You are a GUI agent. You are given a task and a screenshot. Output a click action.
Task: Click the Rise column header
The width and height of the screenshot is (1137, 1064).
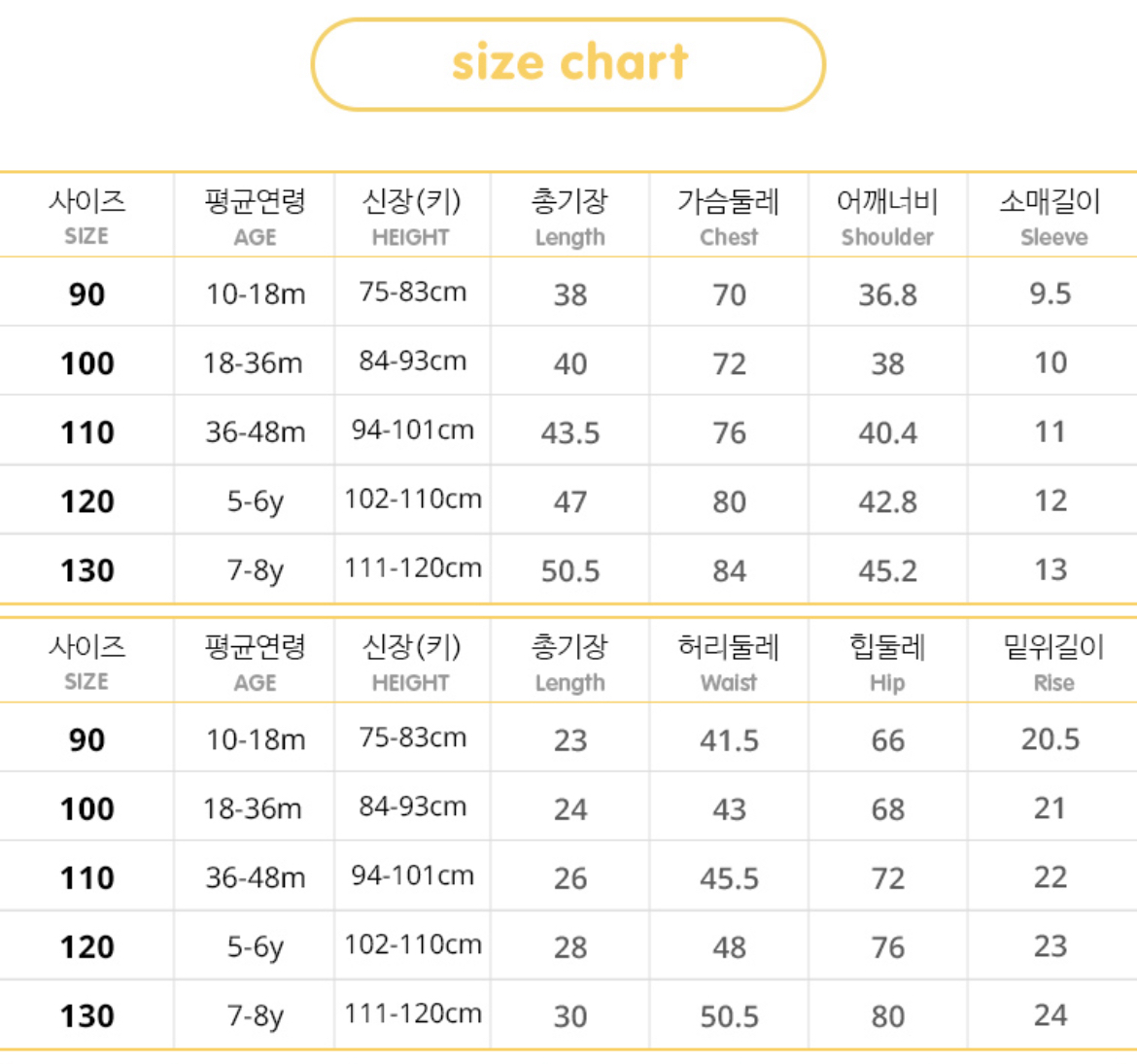tap(1052, 663)
